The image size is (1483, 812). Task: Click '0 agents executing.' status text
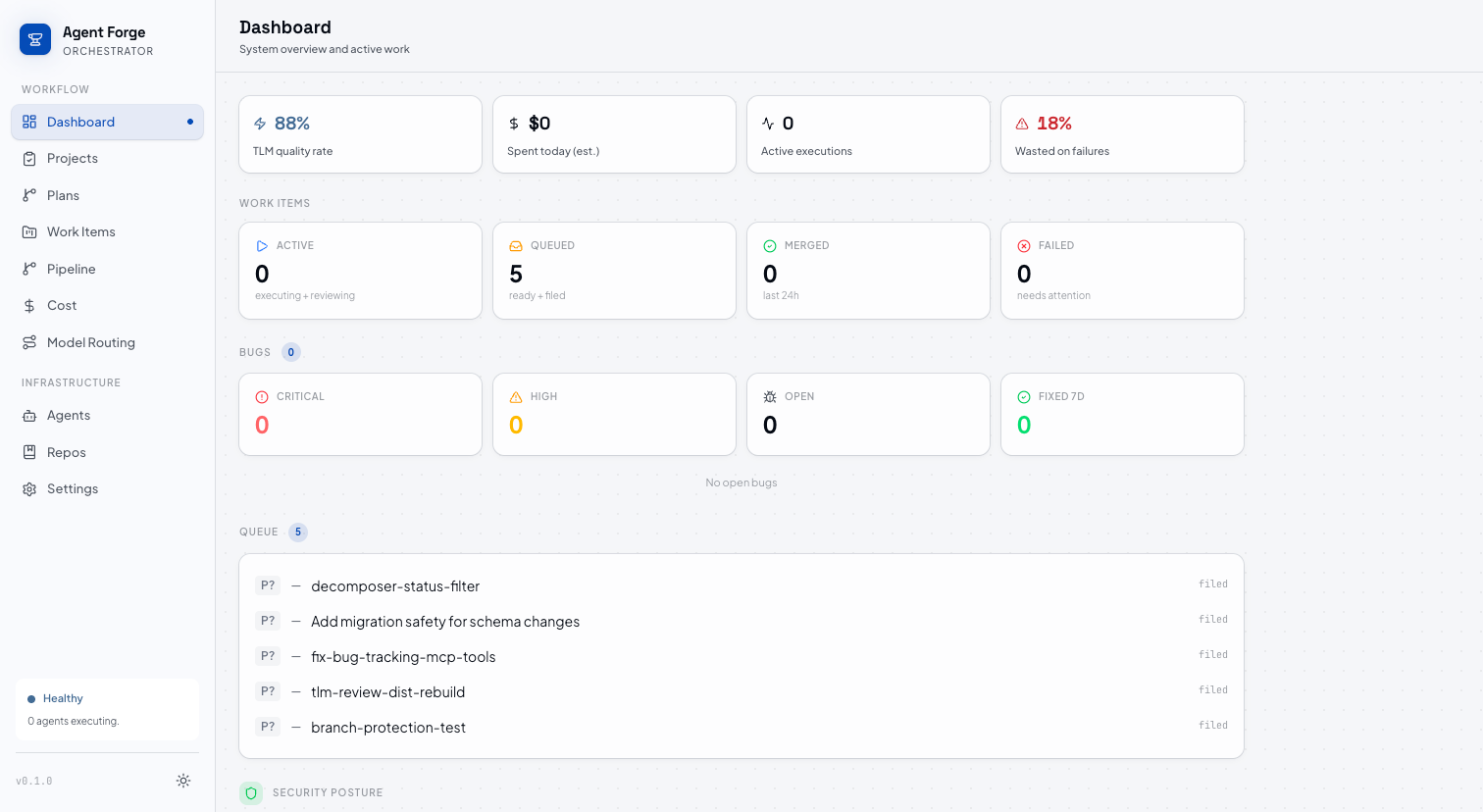click(x=74, y=721)
